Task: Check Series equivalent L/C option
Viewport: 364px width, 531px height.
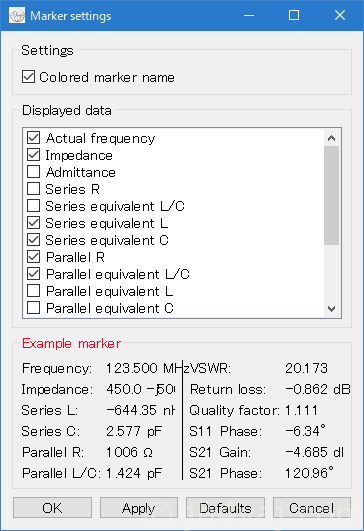Action: tap(34, 206)
